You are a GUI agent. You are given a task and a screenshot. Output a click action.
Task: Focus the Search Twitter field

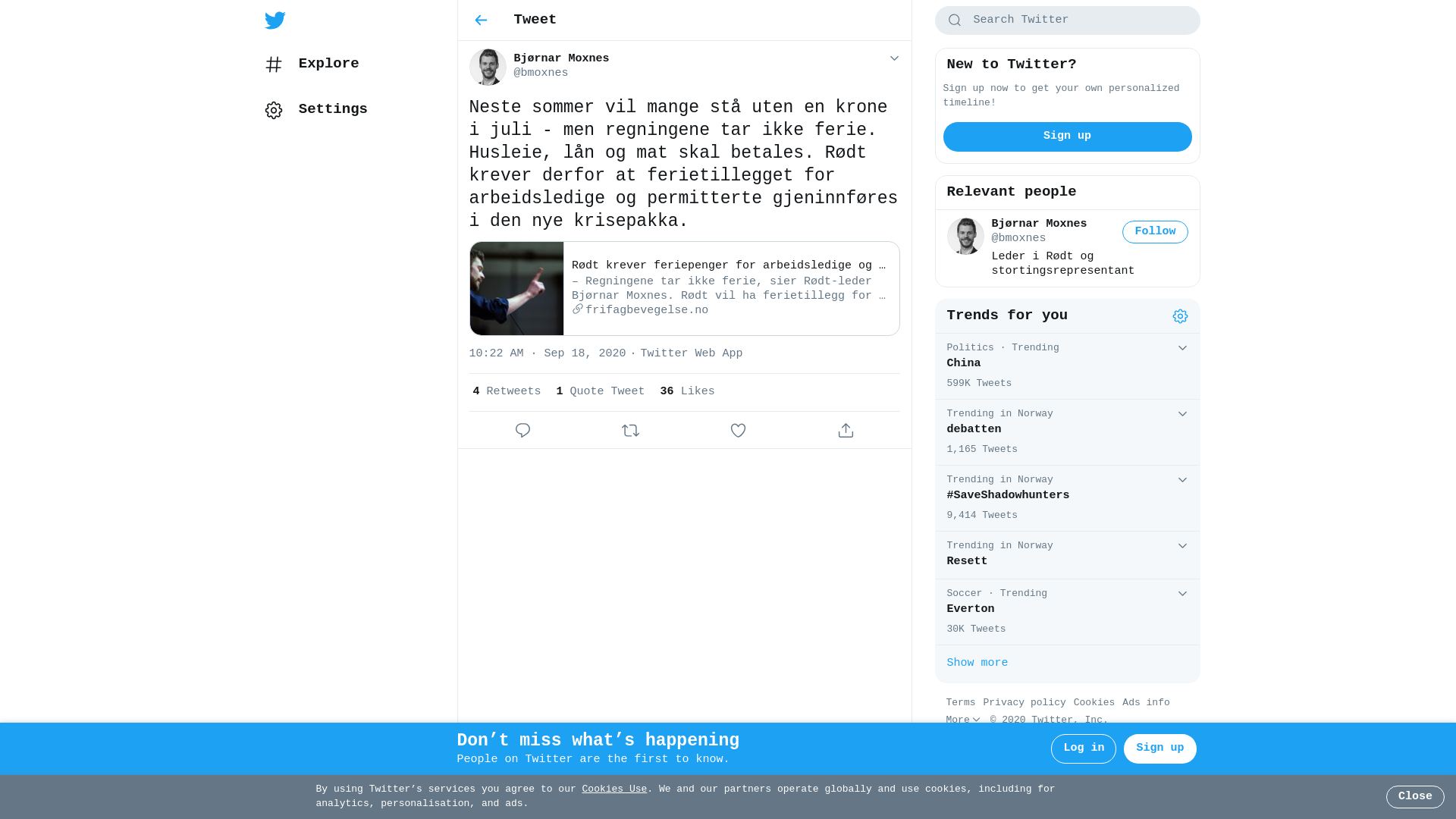[1067, 20]
